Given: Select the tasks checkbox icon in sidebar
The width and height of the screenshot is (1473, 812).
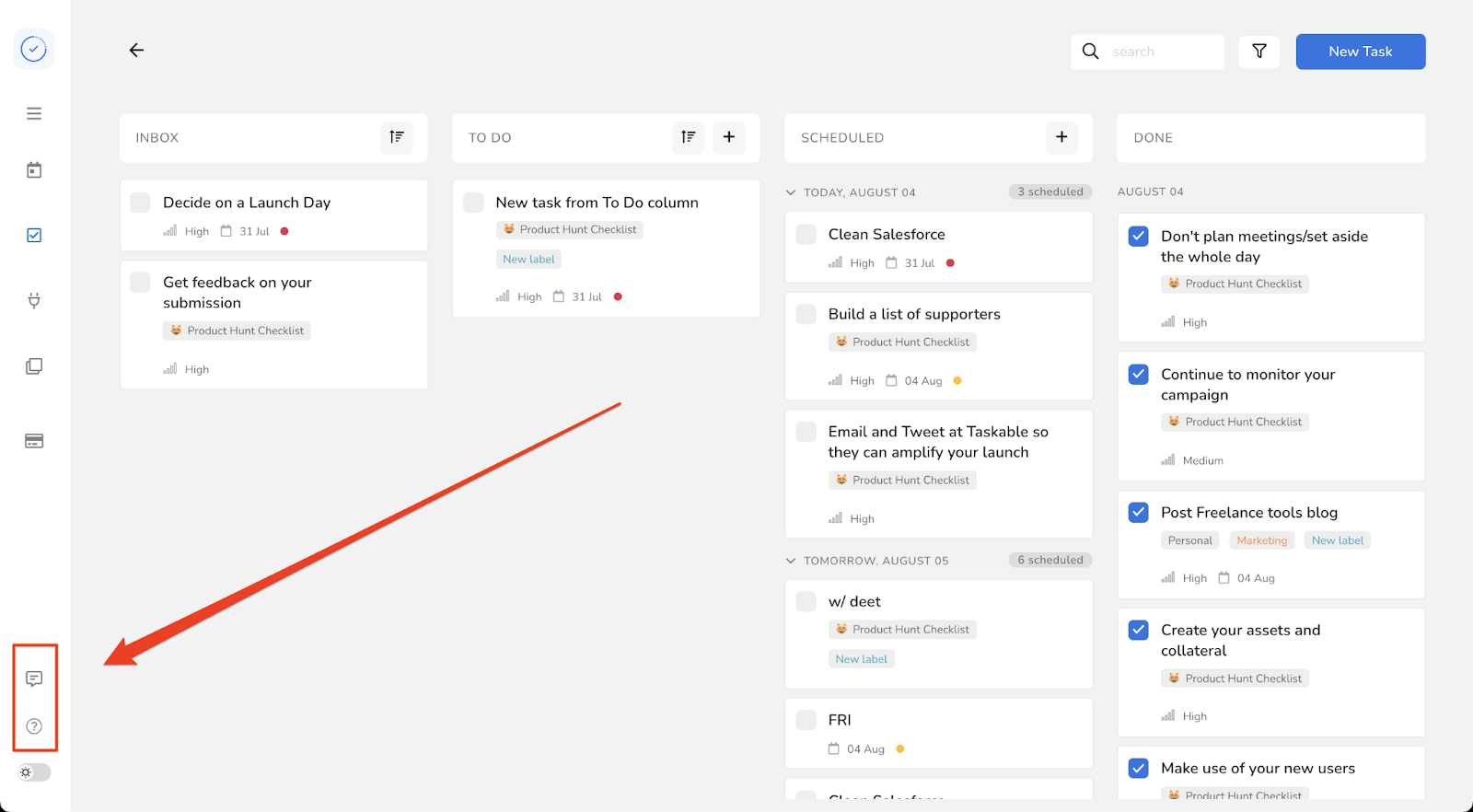Looking at the screenshot, I should 34,236.
